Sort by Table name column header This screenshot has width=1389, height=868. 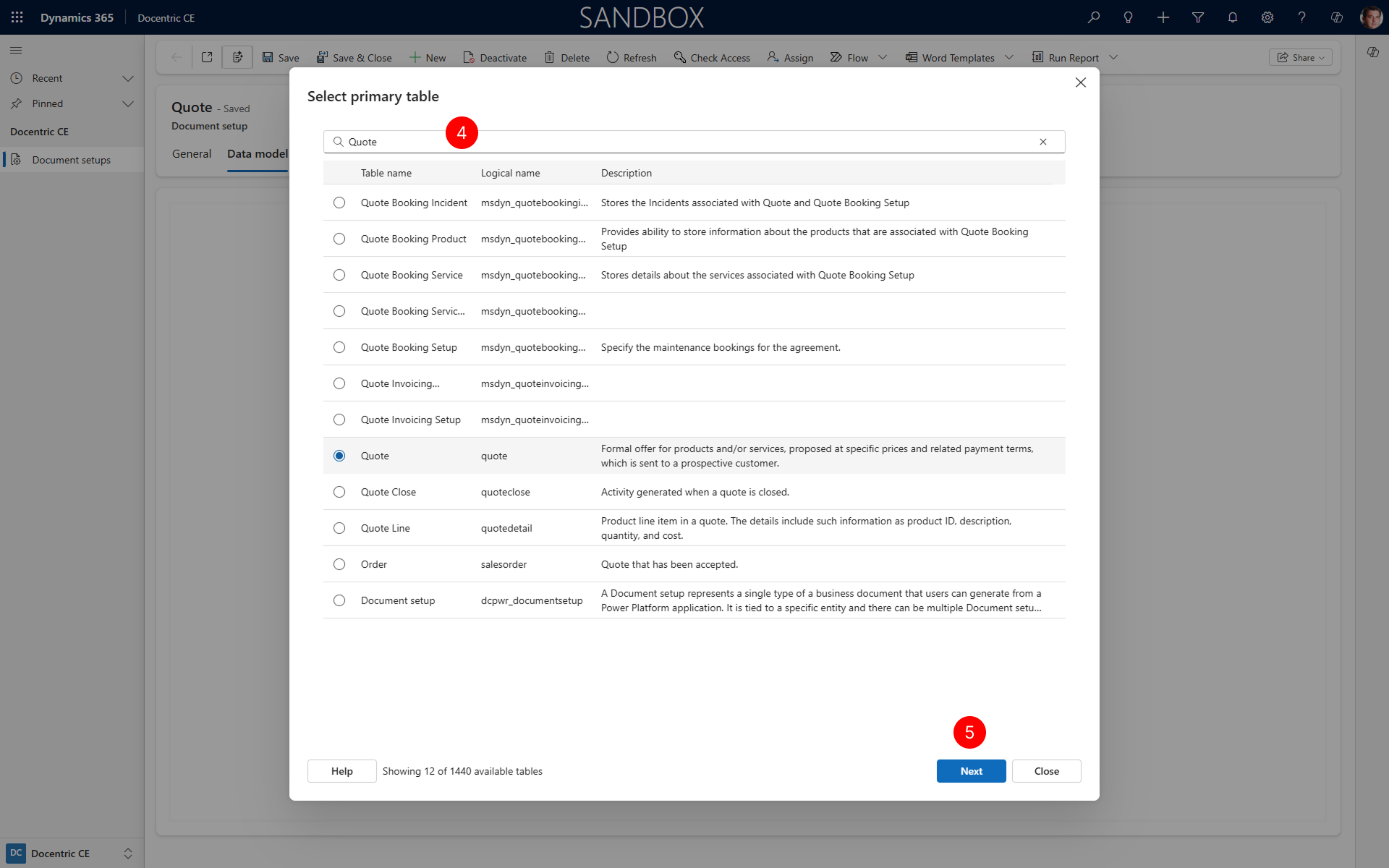pos(386,173)
